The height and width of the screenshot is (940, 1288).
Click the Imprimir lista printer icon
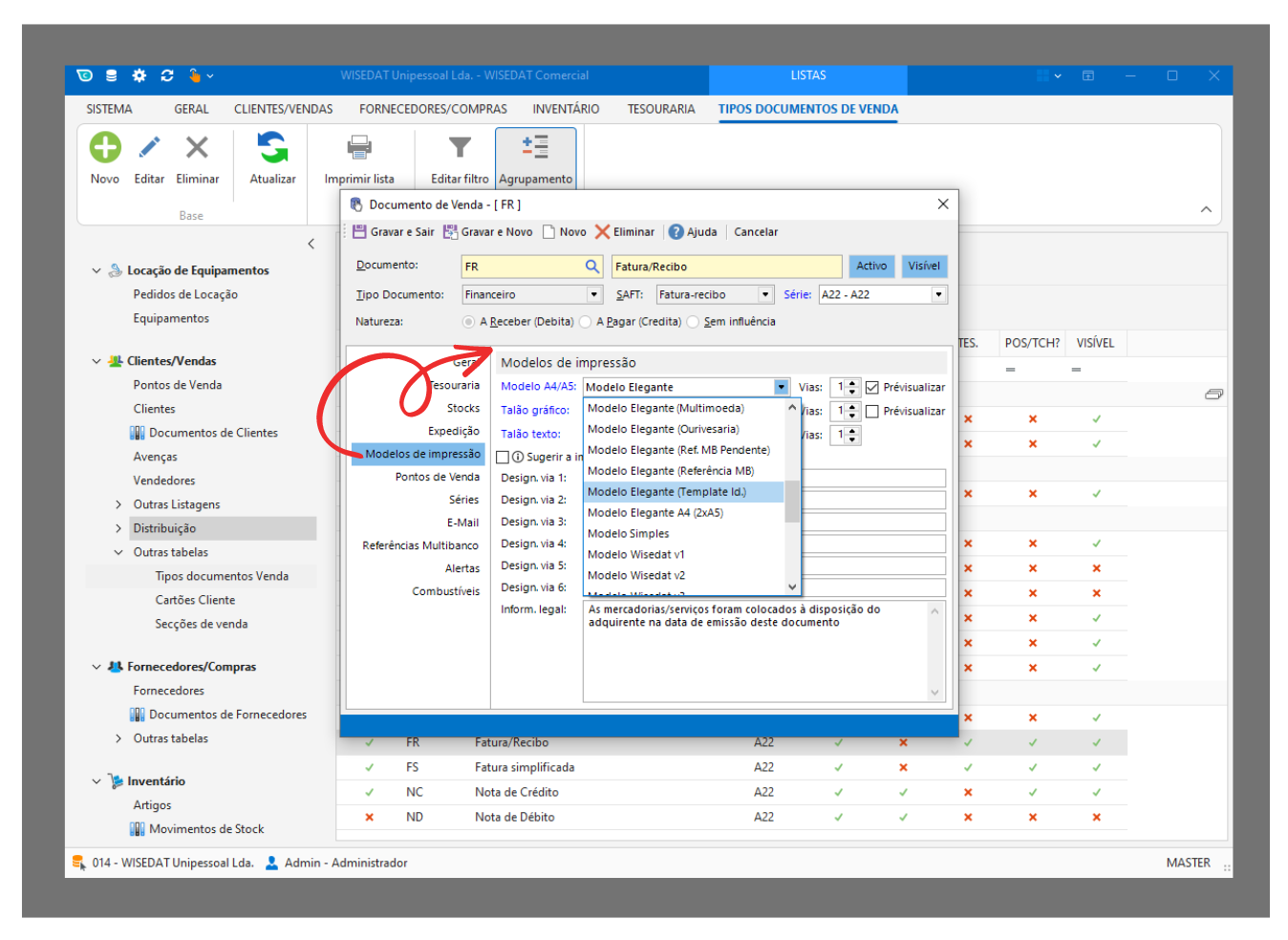(x=359, y=148)
